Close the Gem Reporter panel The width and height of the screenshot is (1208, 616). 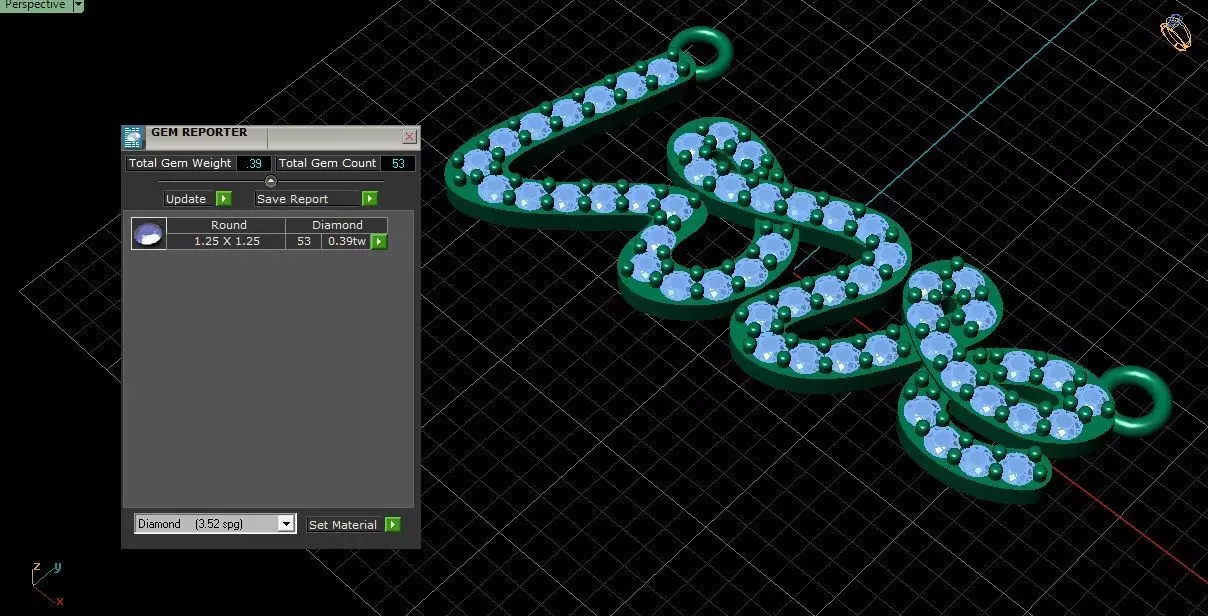(x=409, y=136)
